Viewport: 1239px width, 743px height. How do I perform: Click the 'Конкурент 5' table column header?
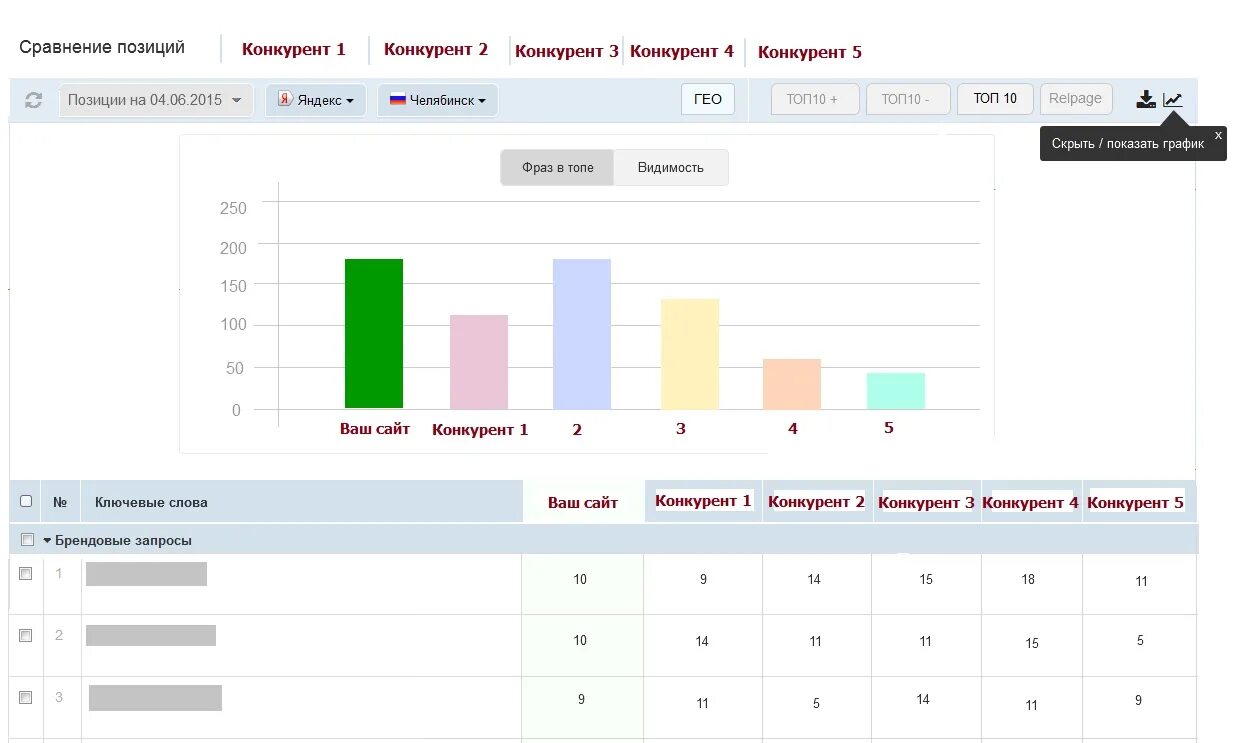tap(1136, 502)
